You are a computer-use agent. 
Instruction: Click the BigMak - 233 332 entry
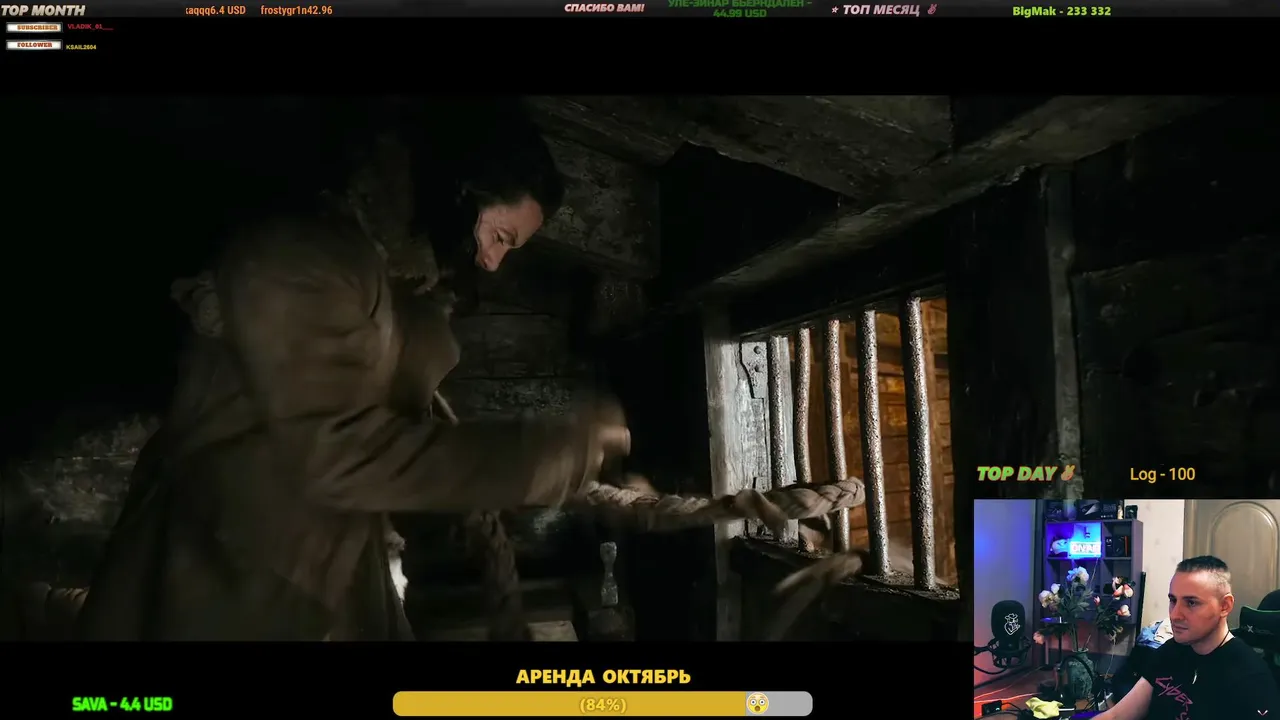(x=1061, y=11)
